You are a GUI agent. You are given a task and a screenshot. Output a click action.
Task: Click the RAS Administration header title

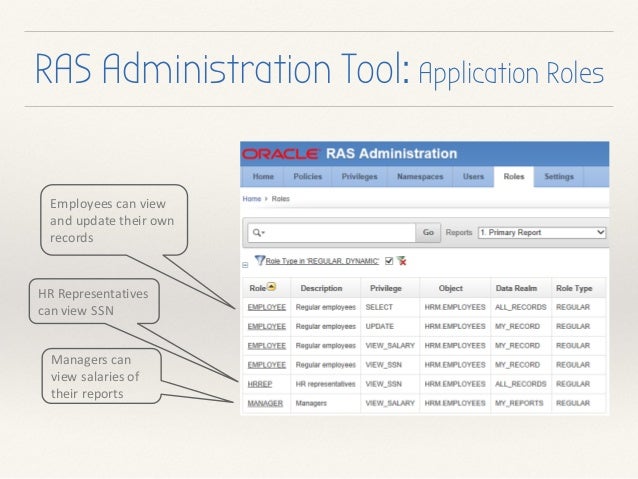(391, 153)
